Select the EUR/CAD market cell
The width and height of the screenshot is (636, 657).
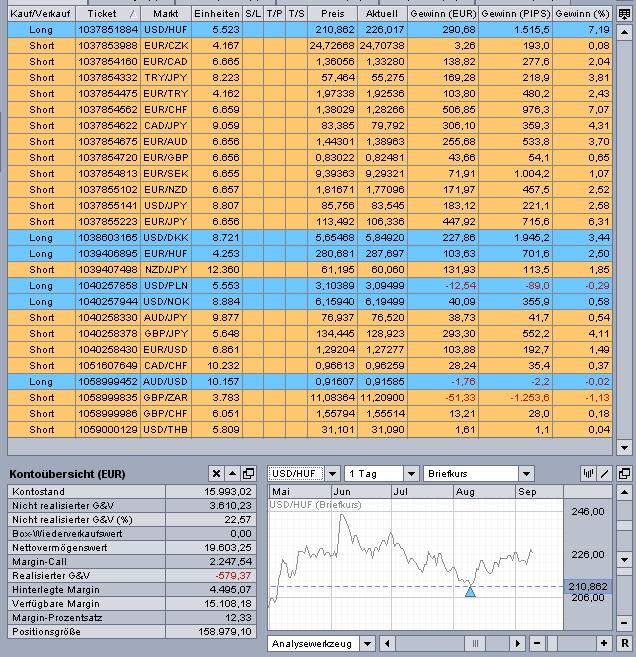(x=166, y=62)
